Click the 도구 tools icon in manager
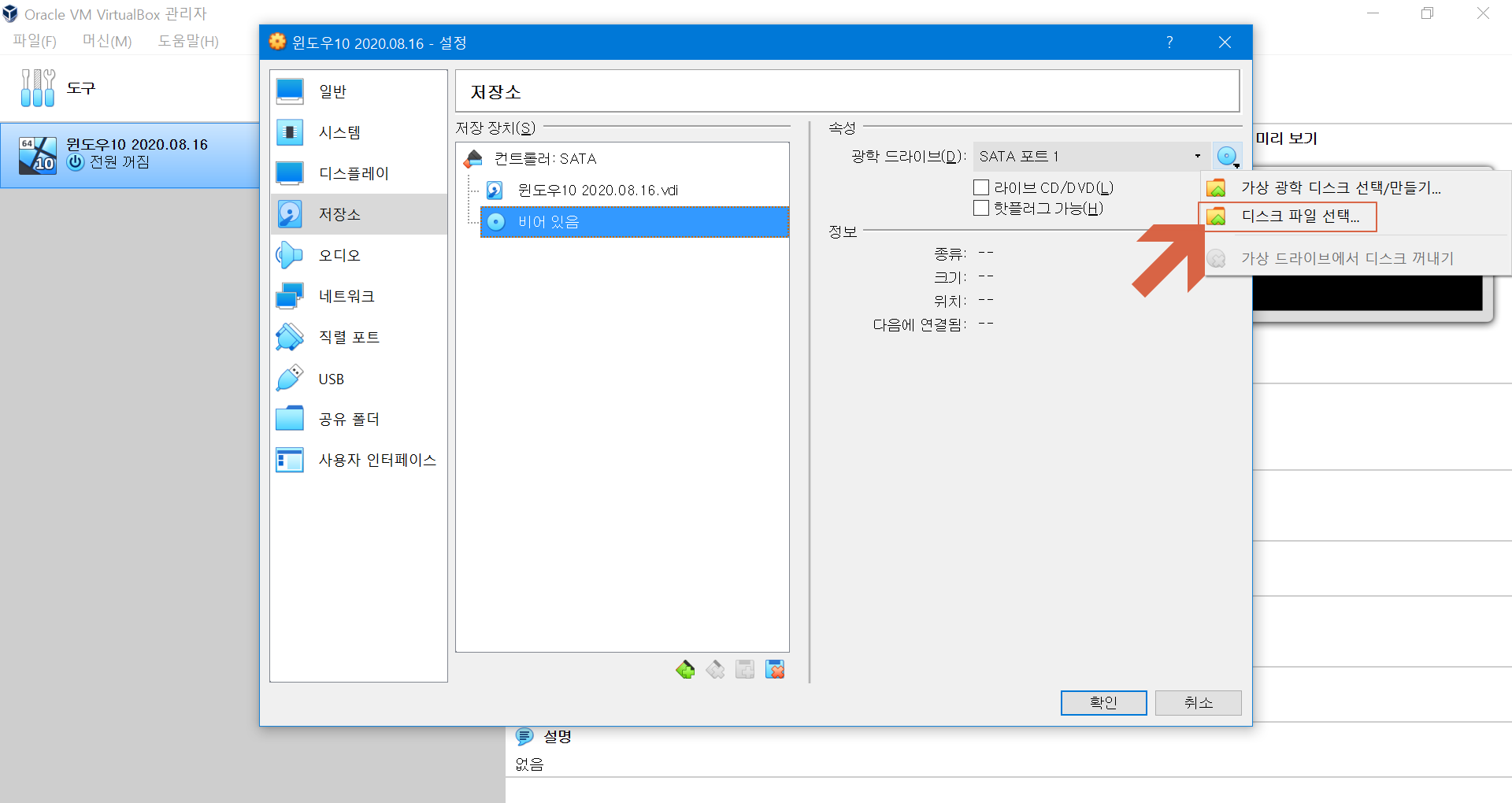The image size is (1512, 803). click(38, 87)
